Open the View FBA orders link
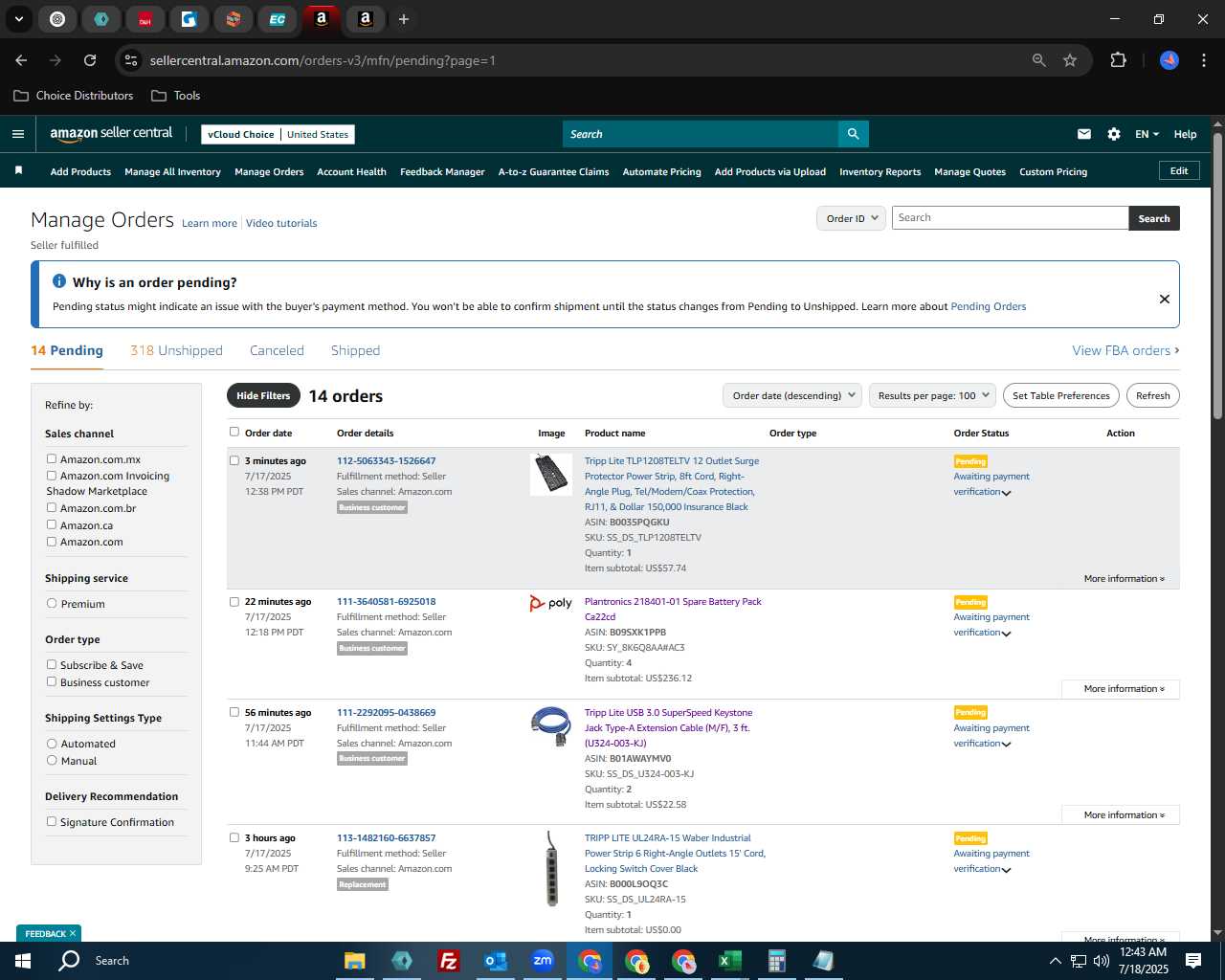The image size is (1225, 980). tap(1125, 350)
